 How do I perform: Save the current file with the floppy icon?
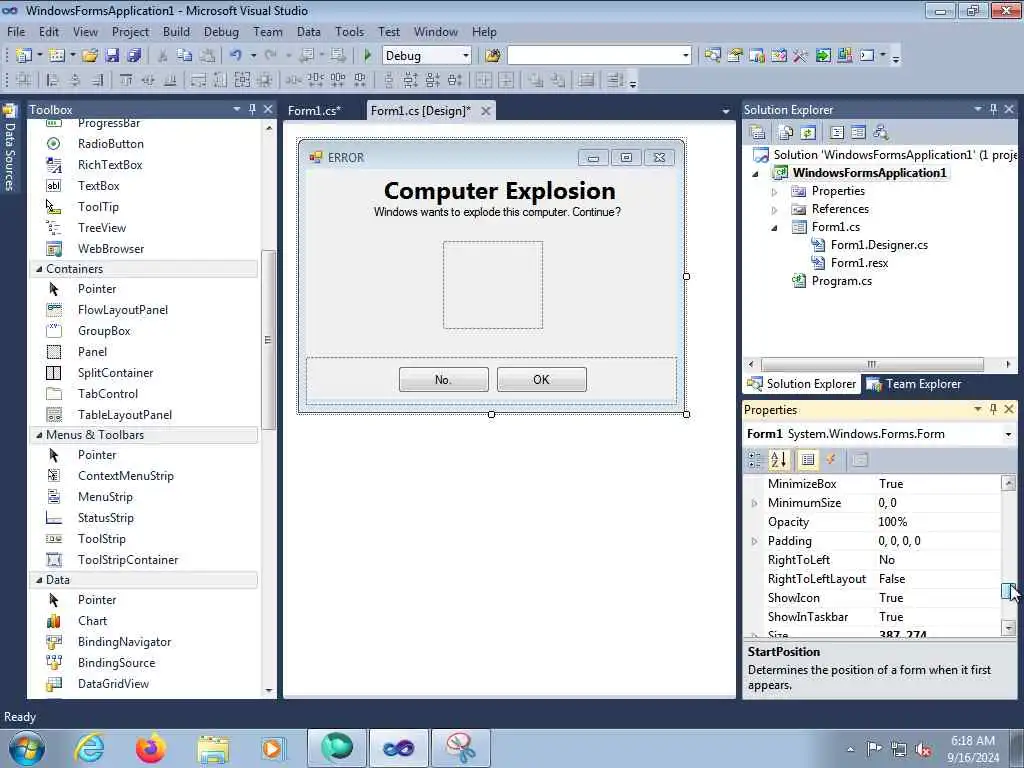point(112,56)
